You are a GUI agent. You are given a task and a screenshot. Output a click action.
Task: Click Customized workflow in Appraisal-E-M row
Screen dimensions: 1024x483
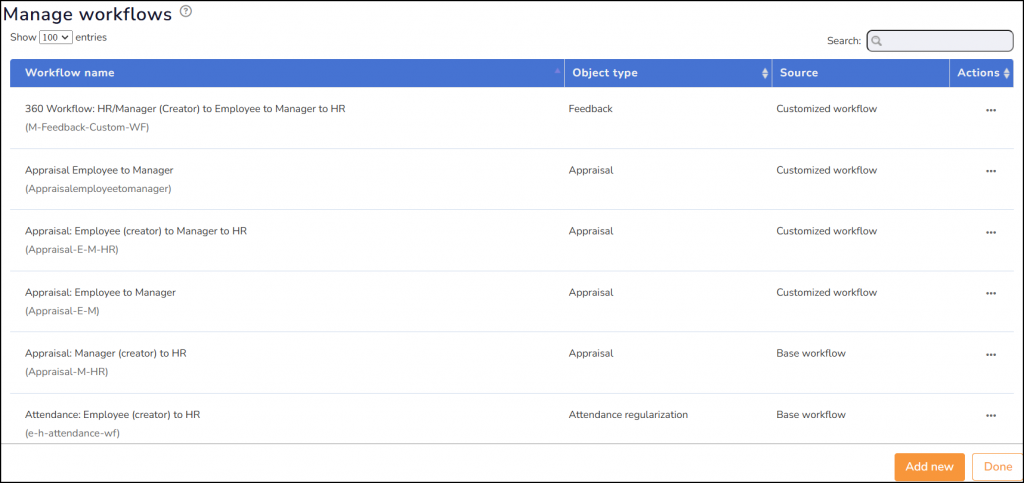point(827,292)
